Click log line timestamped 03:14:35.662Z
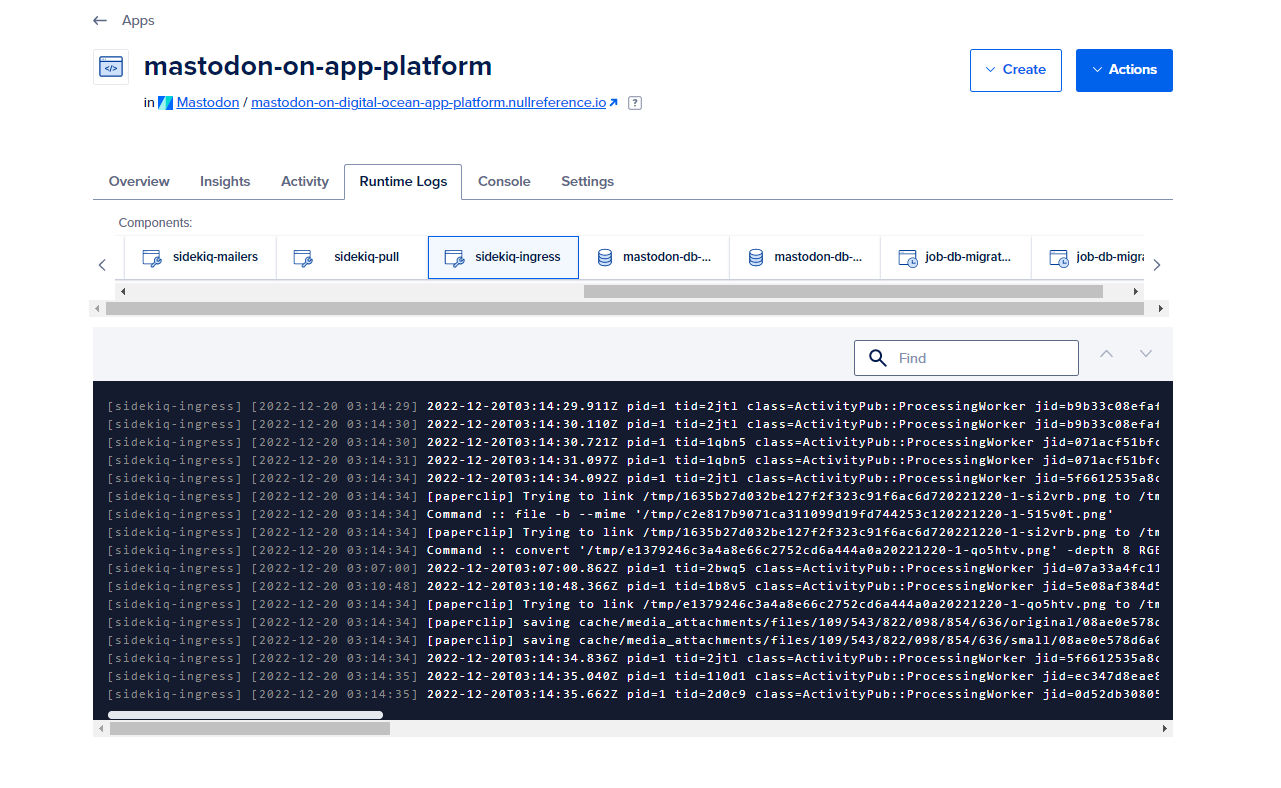Viewport: 1281px width, 788px height. coord(633,694)
